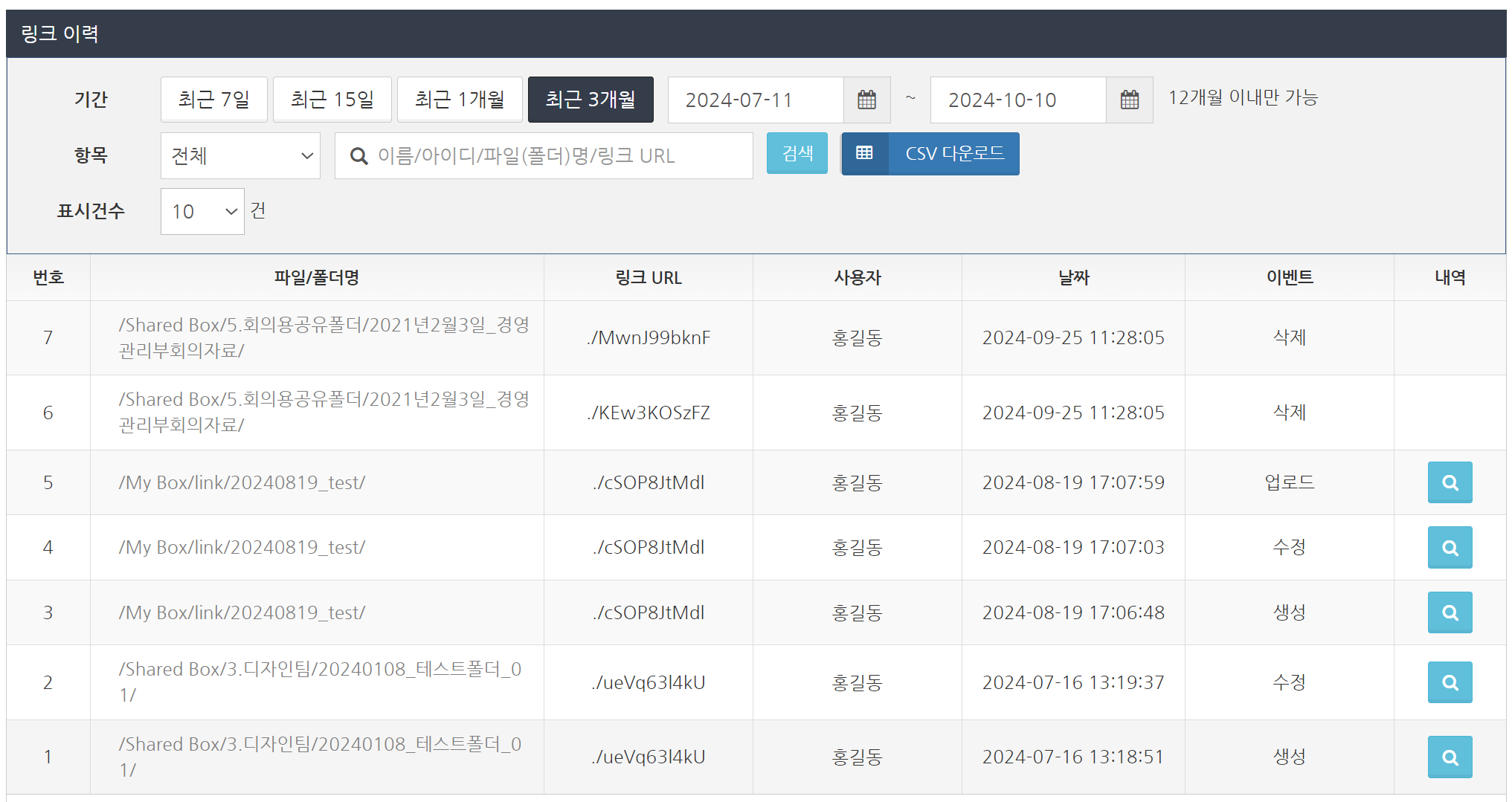Open the start date calendar picker
The image size is (1512, 802).
866,100
